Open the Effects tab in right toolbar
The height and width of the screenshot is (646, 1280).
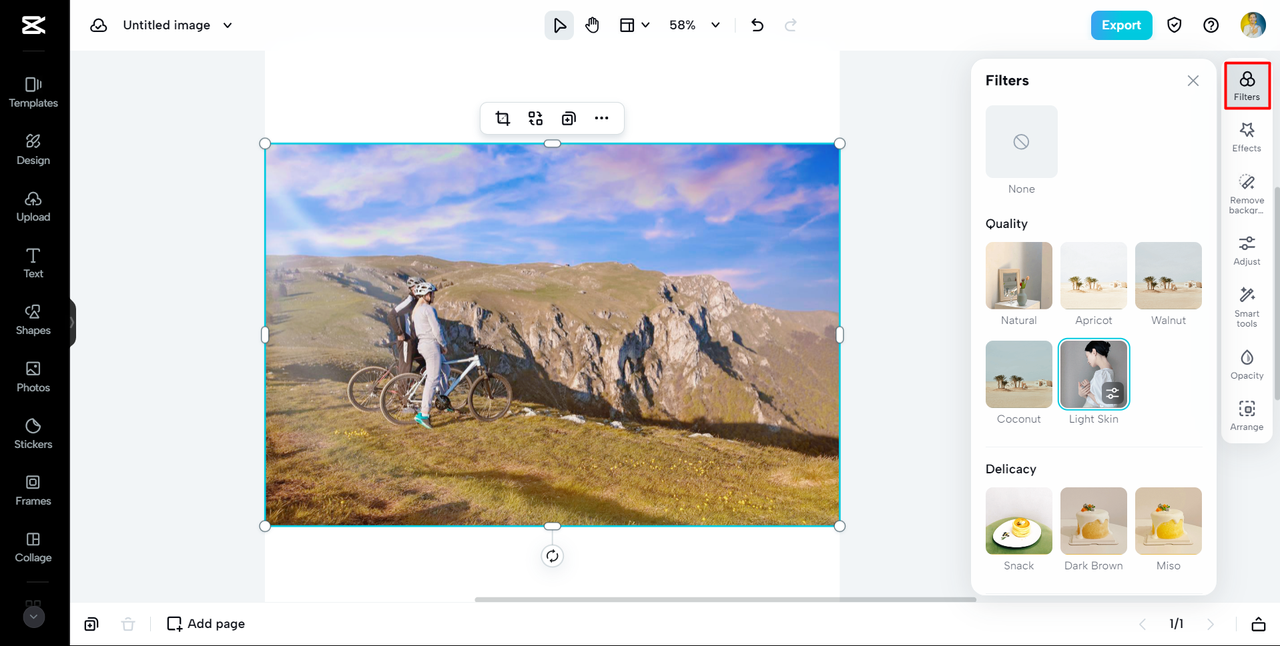[1247, 138]
